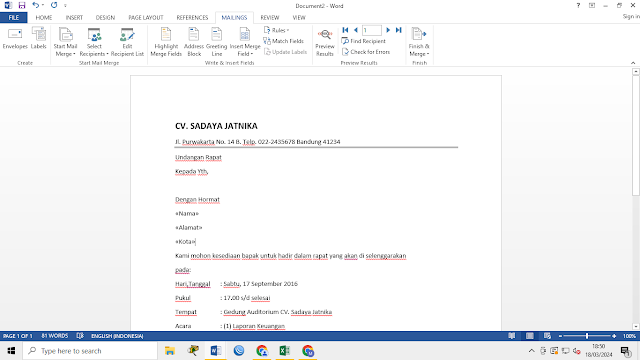Click ENGLISH (INDONESIA) language indicator

point(117,336)
